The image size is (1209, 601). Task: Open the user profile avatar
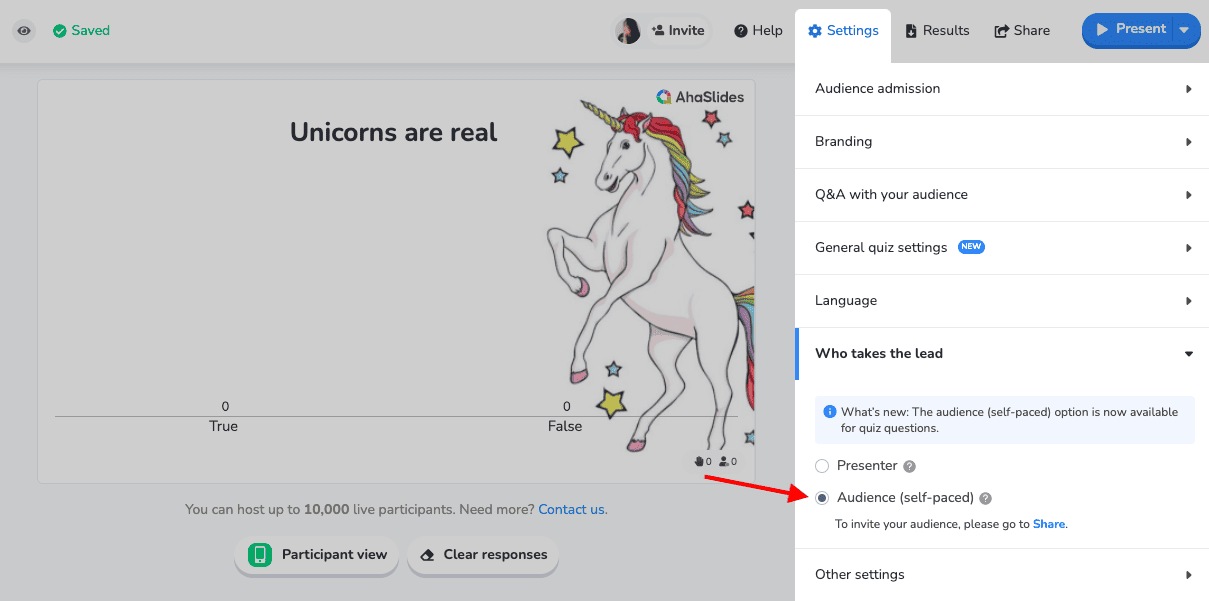[x=628, y=31]
